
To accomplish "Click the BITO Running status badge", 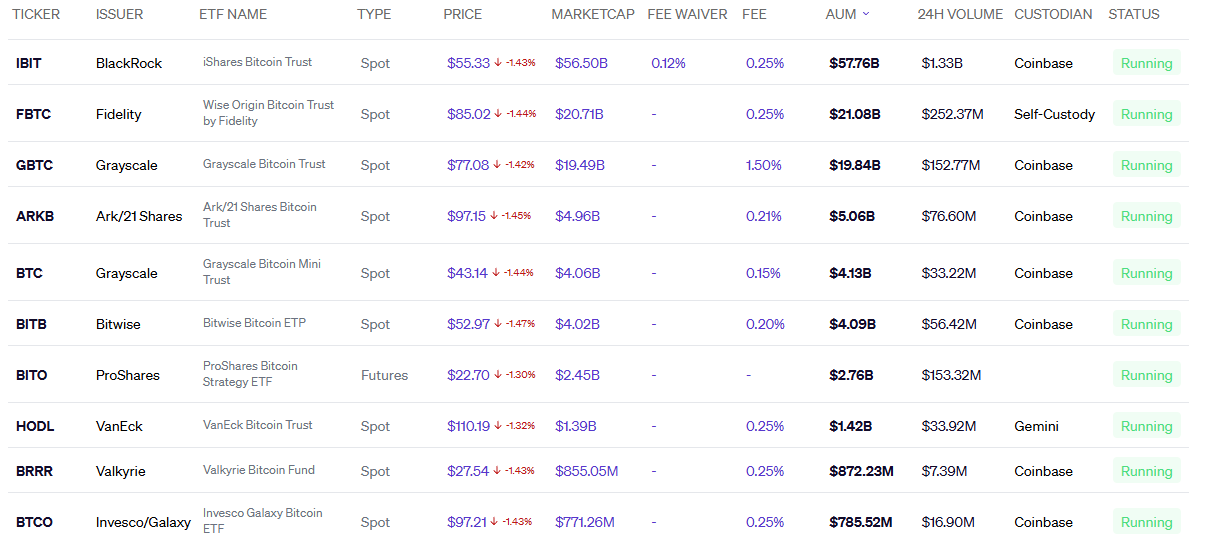I will pos(1146,375).
